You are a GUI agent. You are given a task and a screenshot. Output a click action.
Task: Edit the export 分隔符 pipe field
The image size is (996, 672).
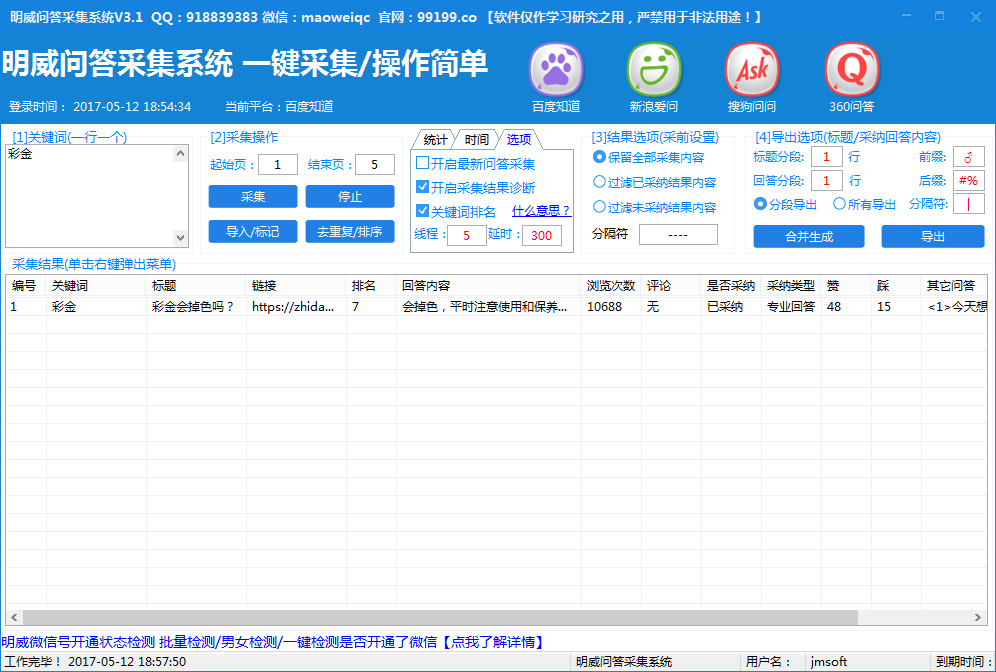969,204
